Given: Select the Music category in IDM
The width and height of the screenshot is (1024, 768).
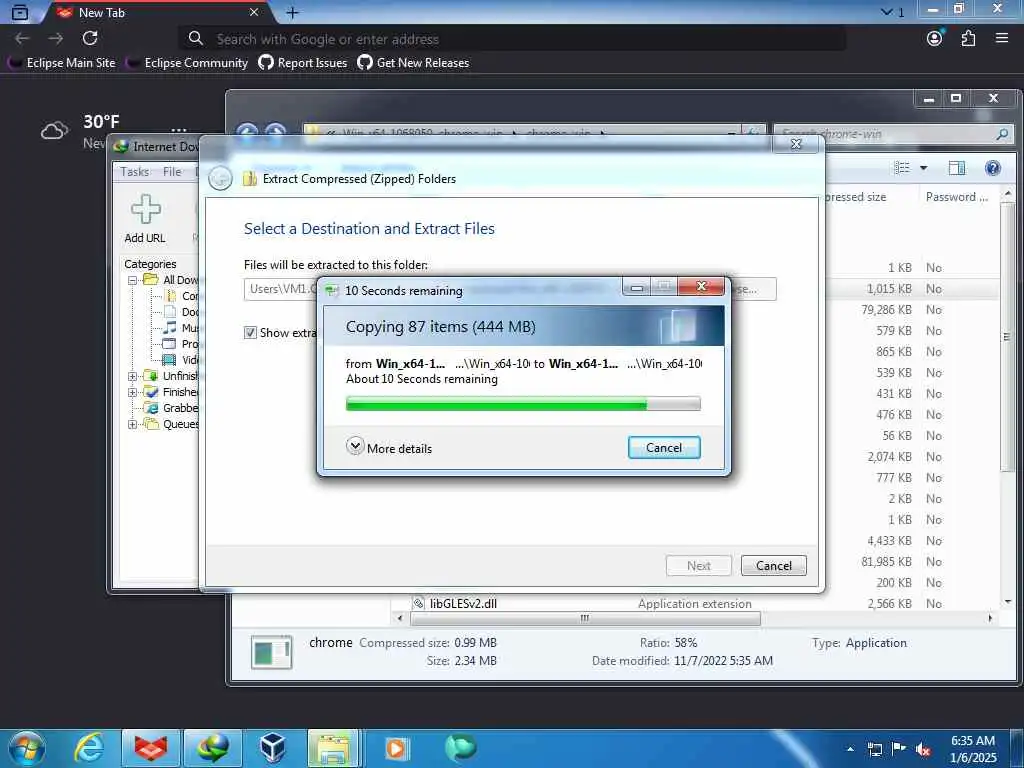Looking at the screenshot, I should point(182,328).
